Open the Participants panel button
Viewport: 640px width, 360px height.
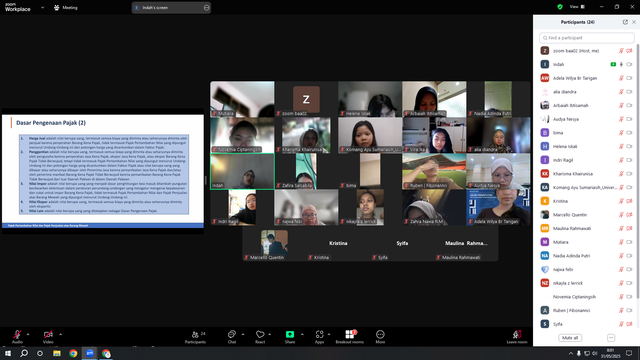[196, 337]
